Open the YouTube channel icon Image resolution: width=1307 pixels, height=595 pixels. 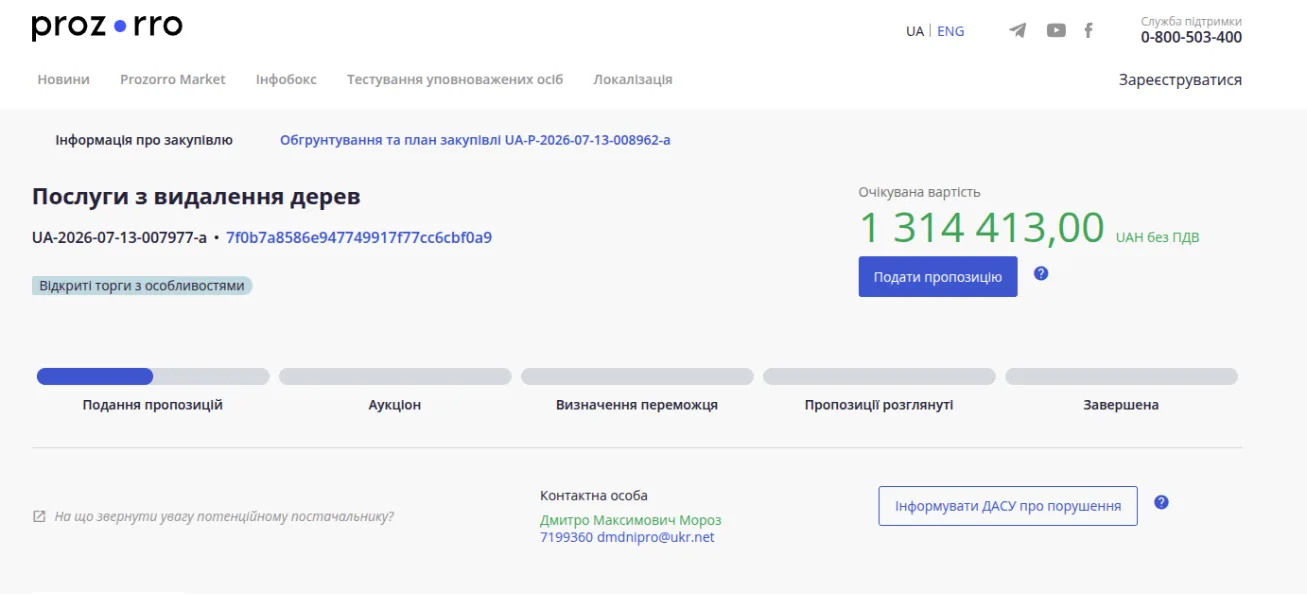click(1056, 30)
